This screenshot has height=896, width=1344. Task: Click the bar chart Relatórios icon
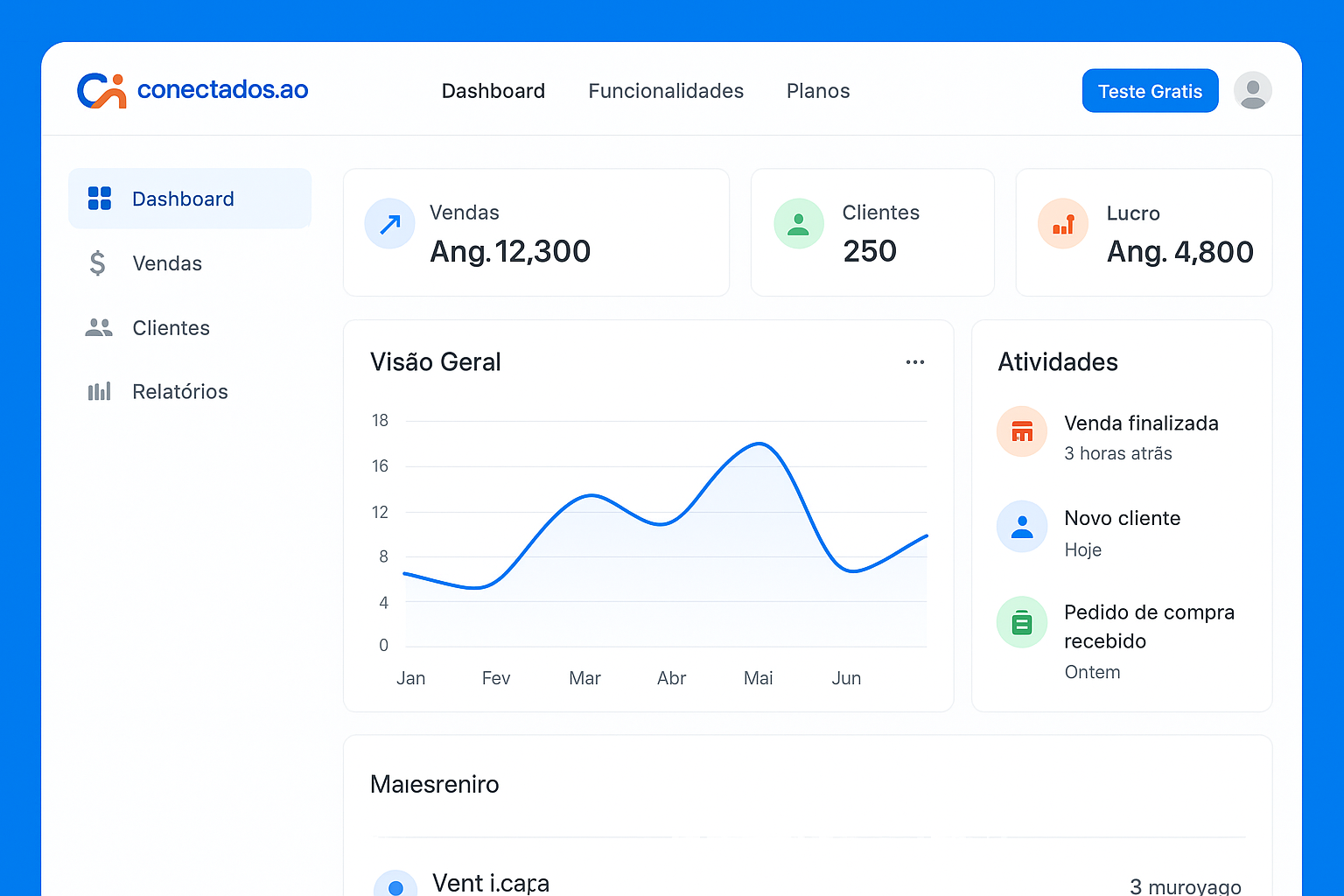[99, 391]
